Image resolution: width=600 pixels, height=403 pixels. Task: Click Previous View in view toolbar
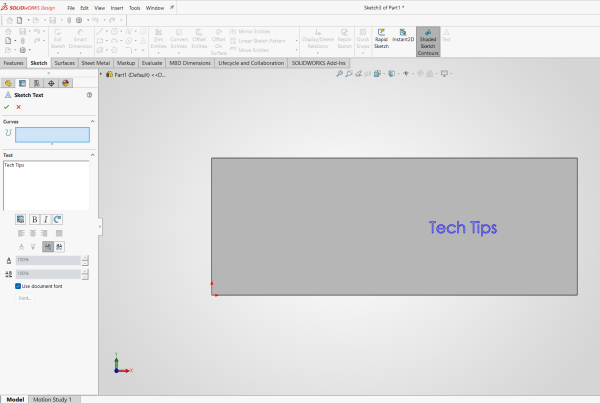(358, 73)
